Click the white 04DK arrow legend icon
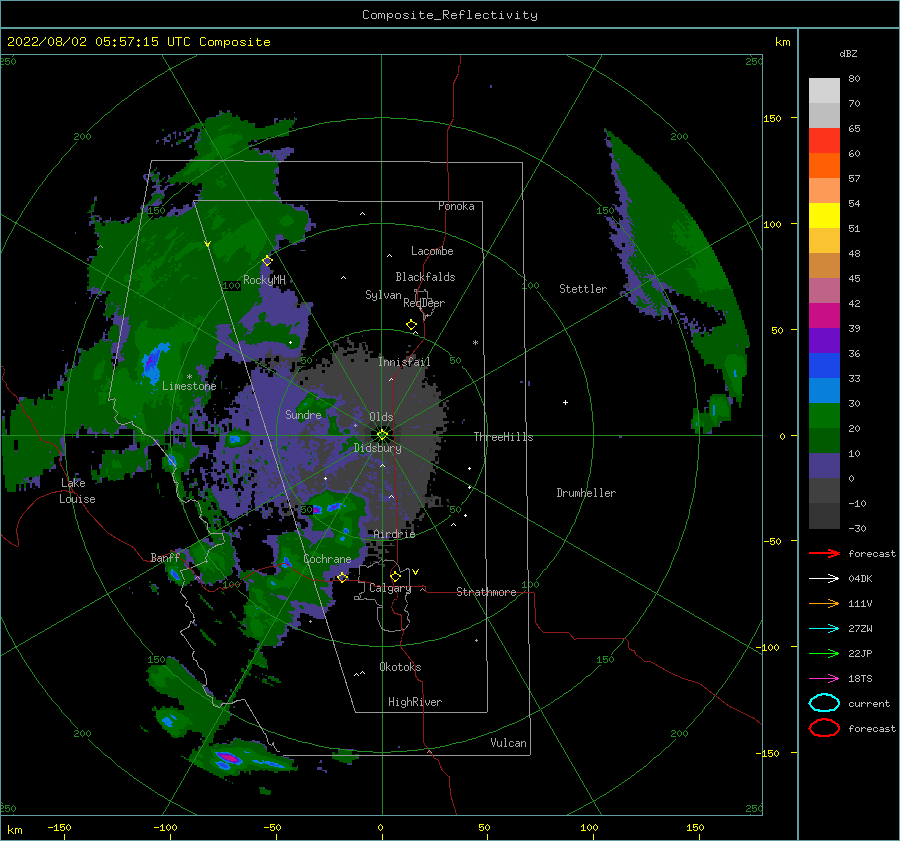The image size is (900, 841). 824,578
